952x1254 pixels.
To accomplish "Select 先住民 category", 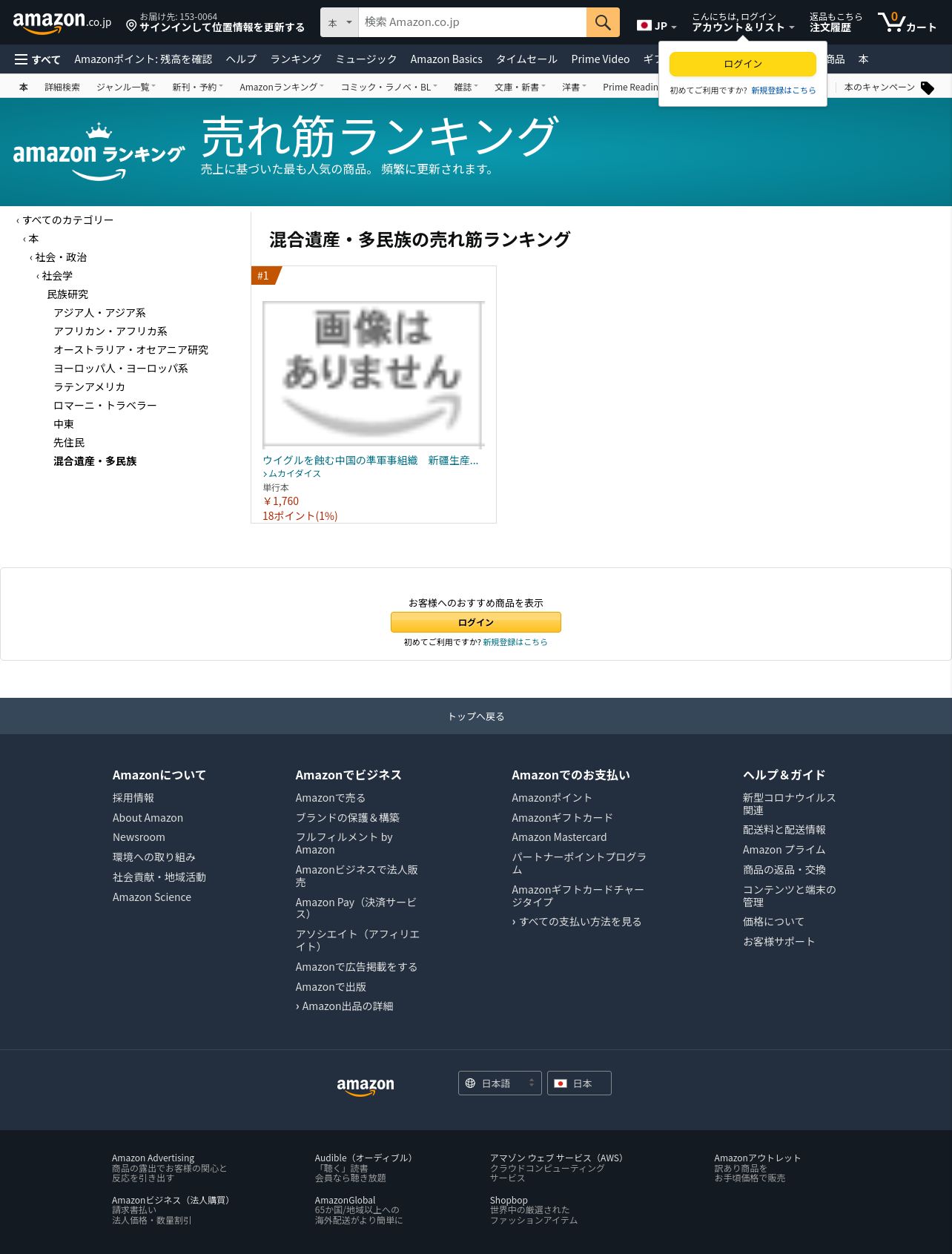I will [x=69, y=443].
